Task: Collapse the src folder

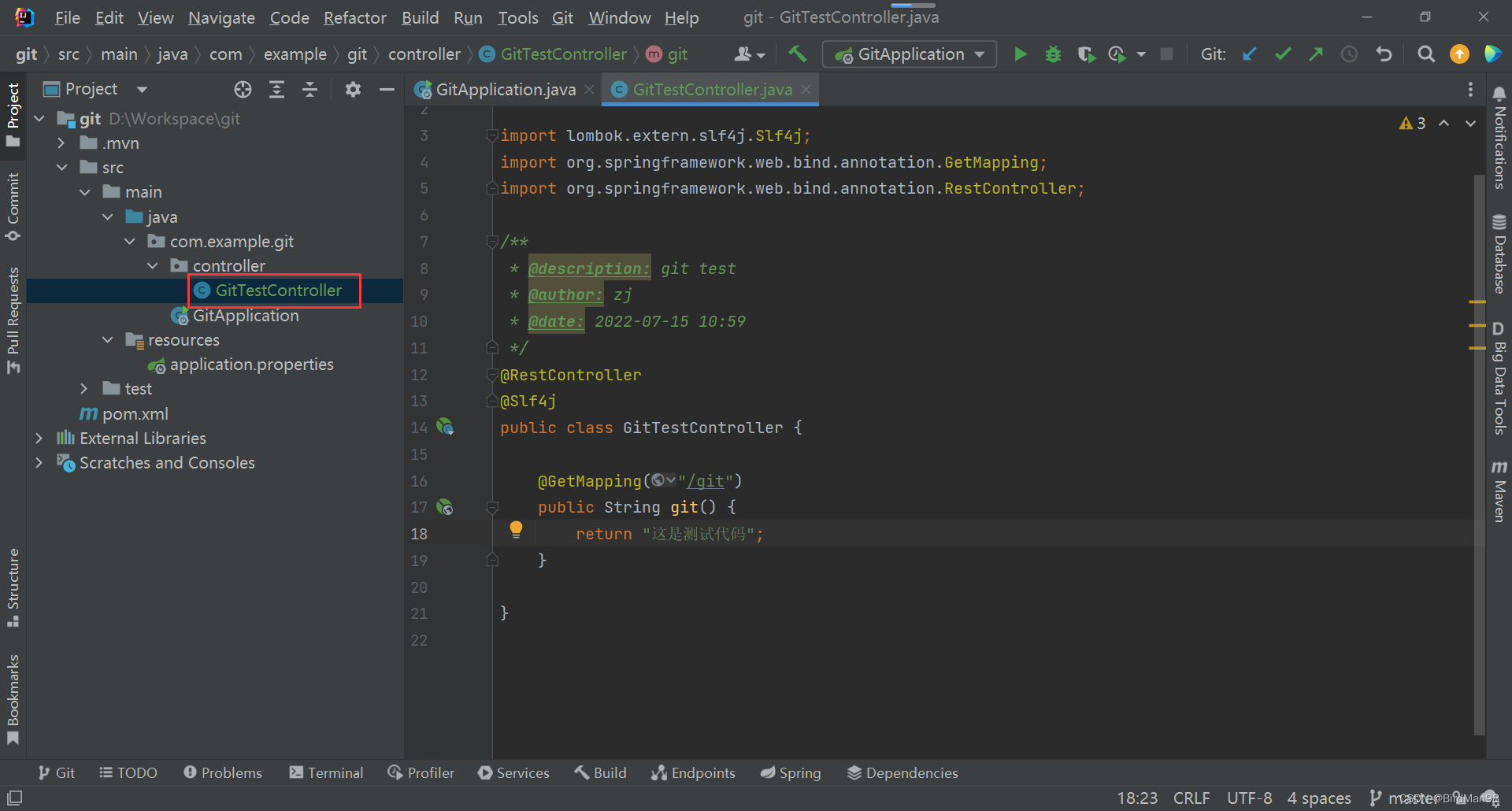Action: [x=61, y=168]
